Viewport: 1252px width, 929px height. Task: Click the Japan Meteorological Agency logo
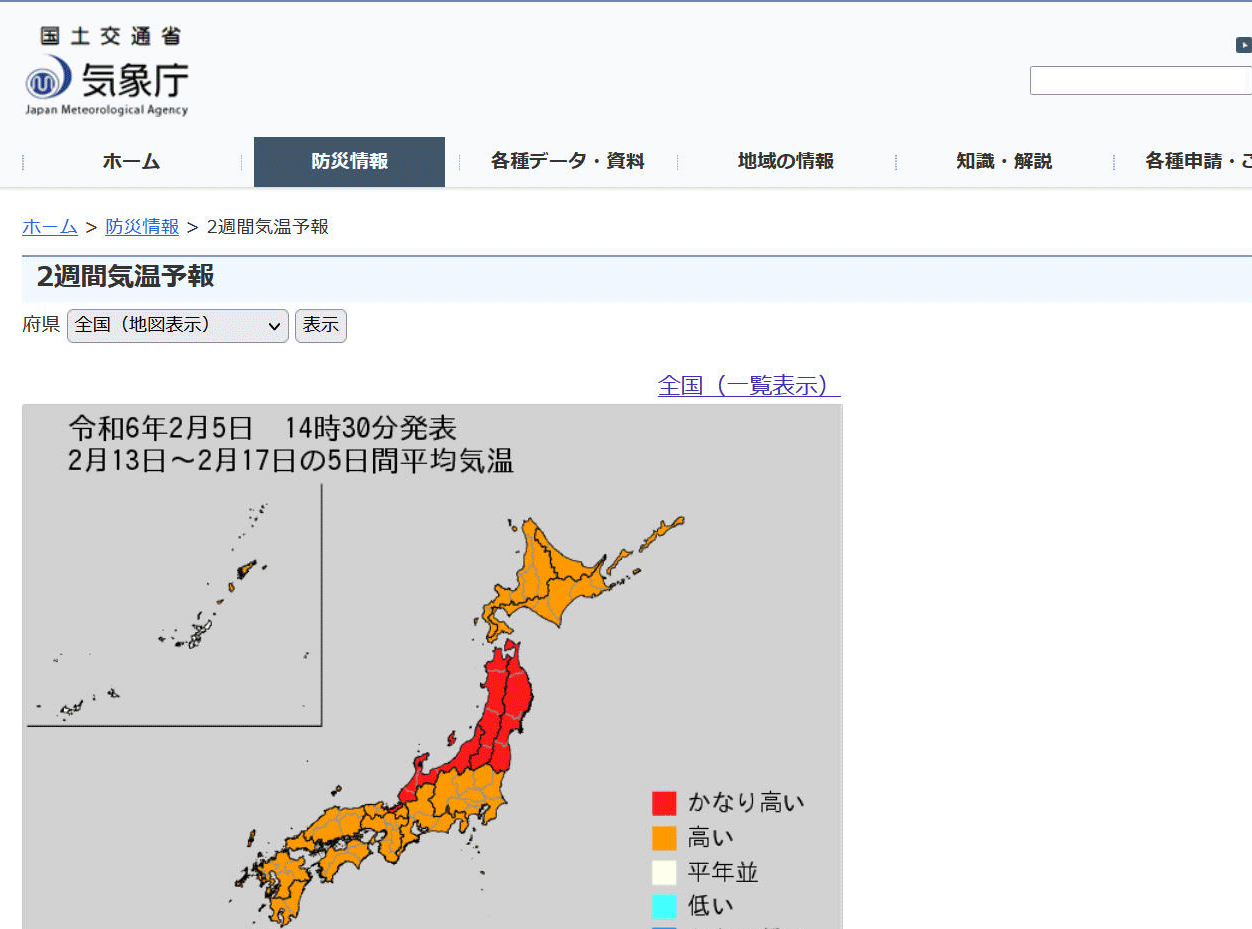(x=106, y=72)
